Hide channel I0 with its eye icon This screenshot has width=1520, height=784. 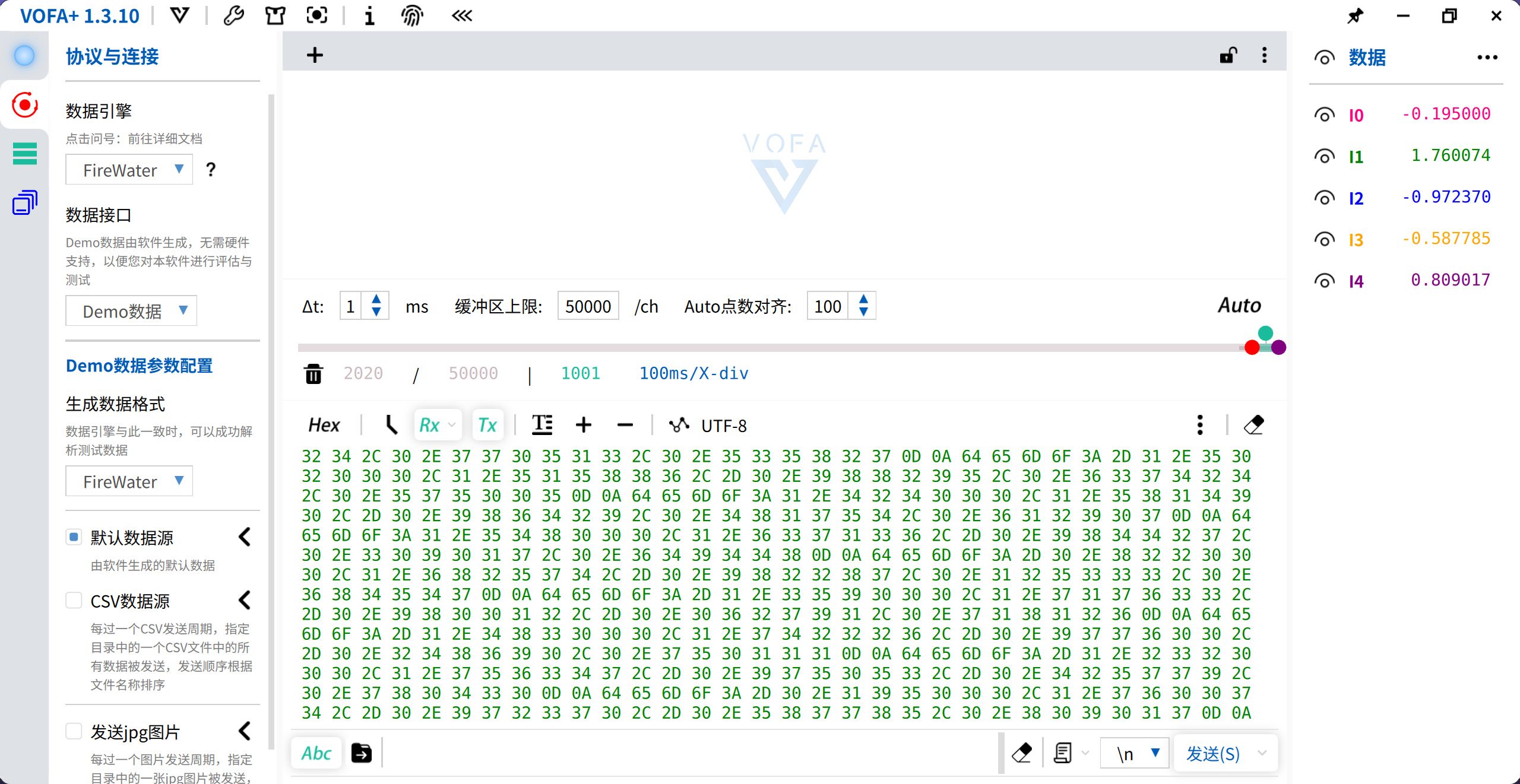click(1324, 115)
